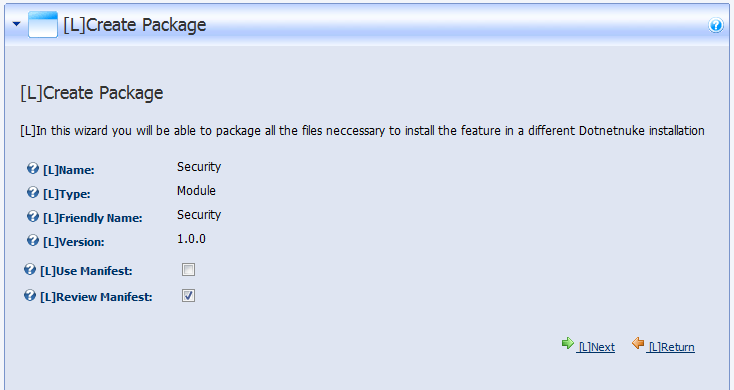Show help for the Friendly Name field
The image size is (734, 390).
(x=32, y=216)
